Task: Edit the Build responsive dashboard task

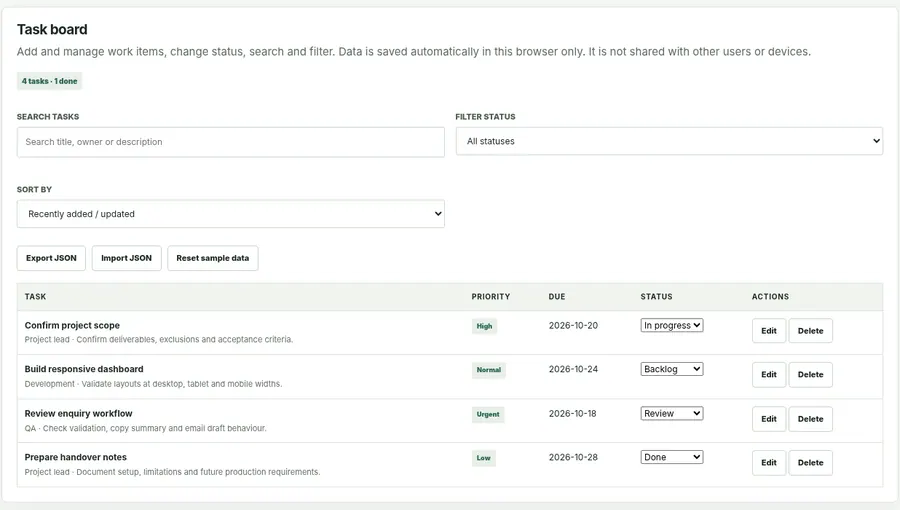Action: tap(769, 375)
